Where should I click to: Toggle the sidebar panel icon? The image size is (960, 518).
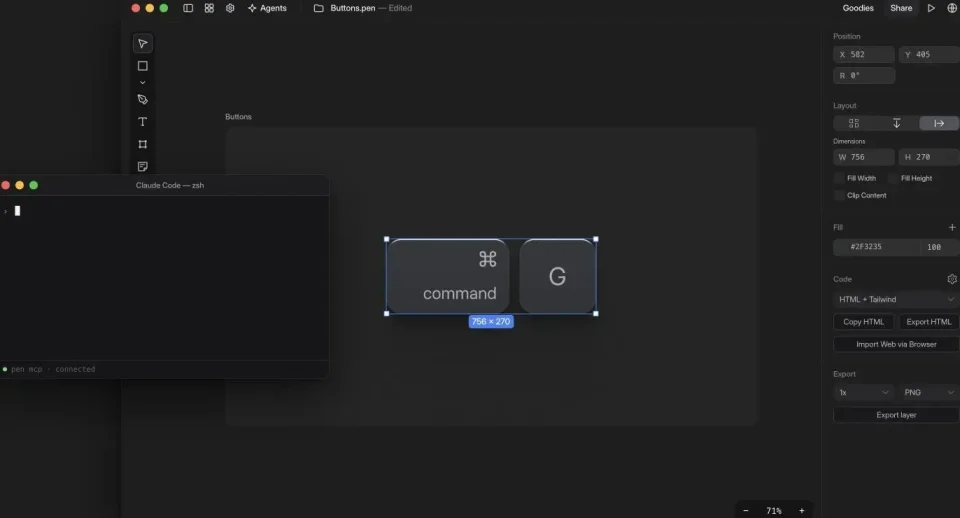coord(188,8)
